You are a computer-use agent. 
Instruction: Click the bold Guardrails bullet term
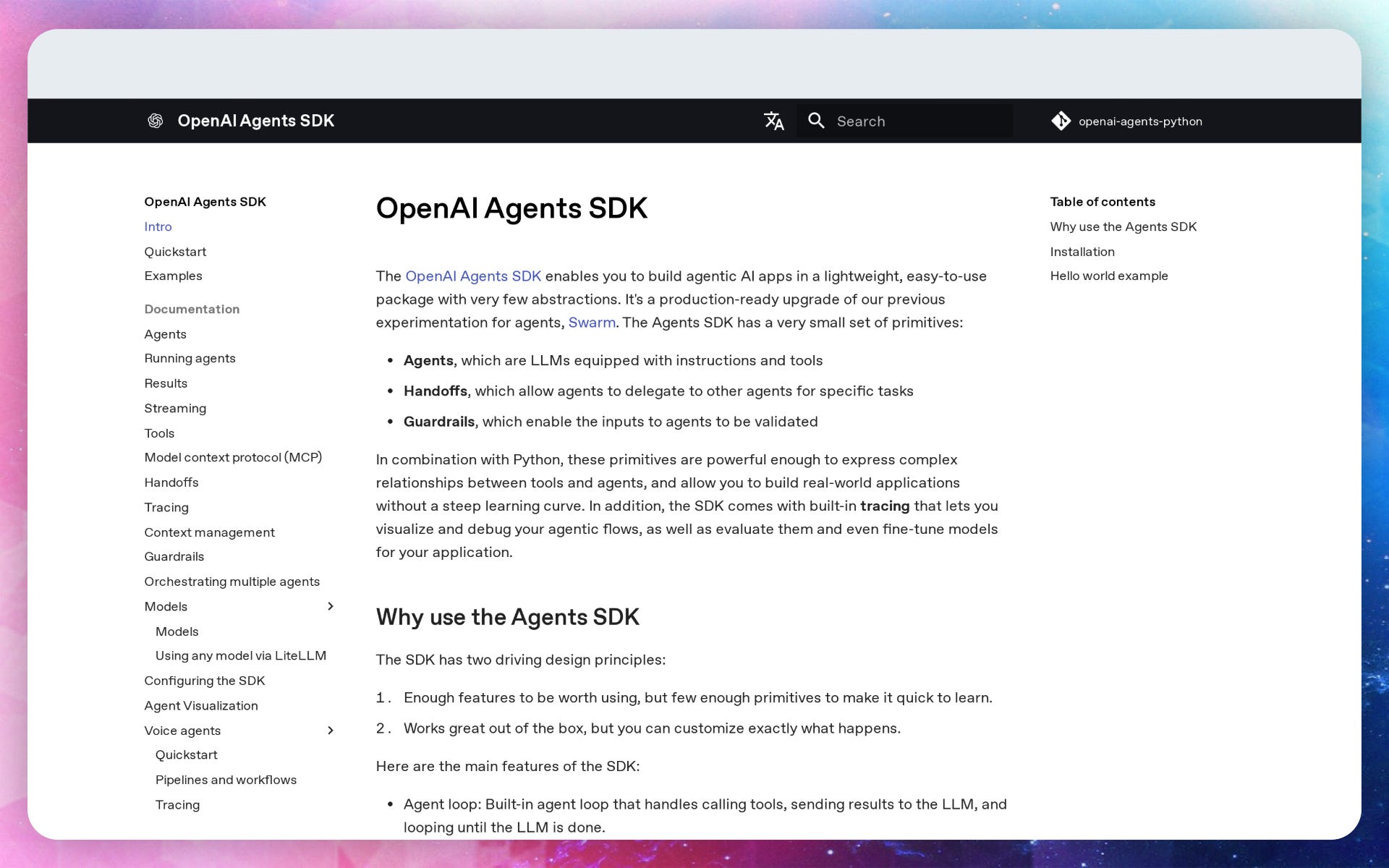pos(439,421)
